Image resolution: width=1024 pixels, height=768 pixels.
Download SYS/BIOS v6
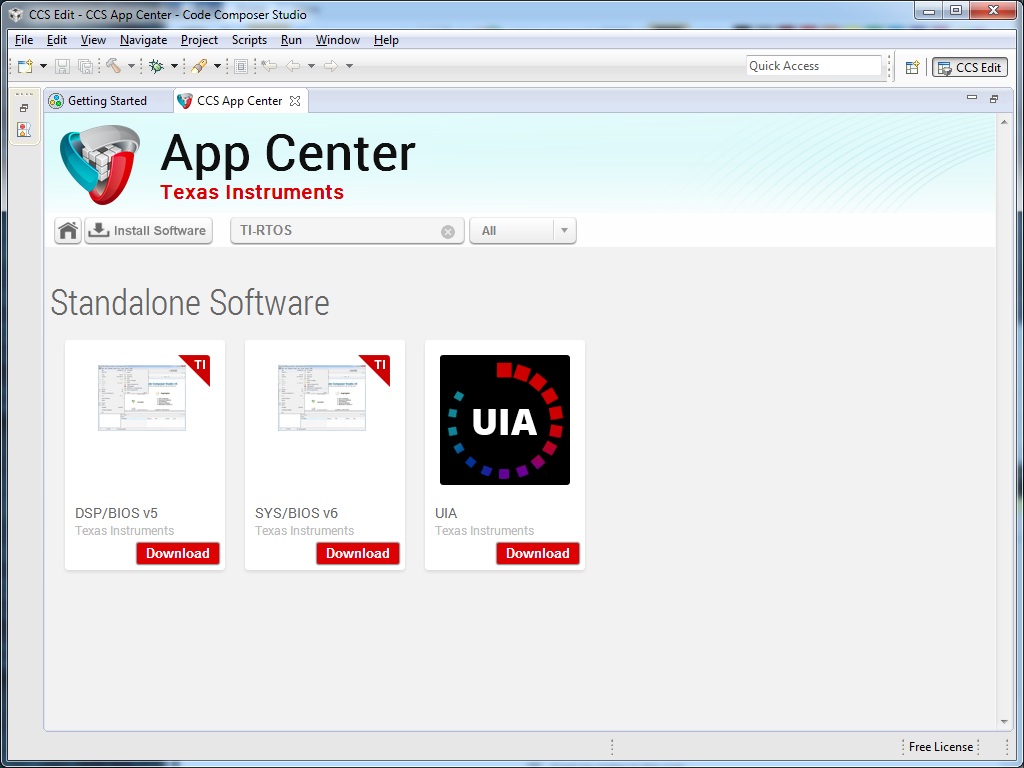point(358,553)
